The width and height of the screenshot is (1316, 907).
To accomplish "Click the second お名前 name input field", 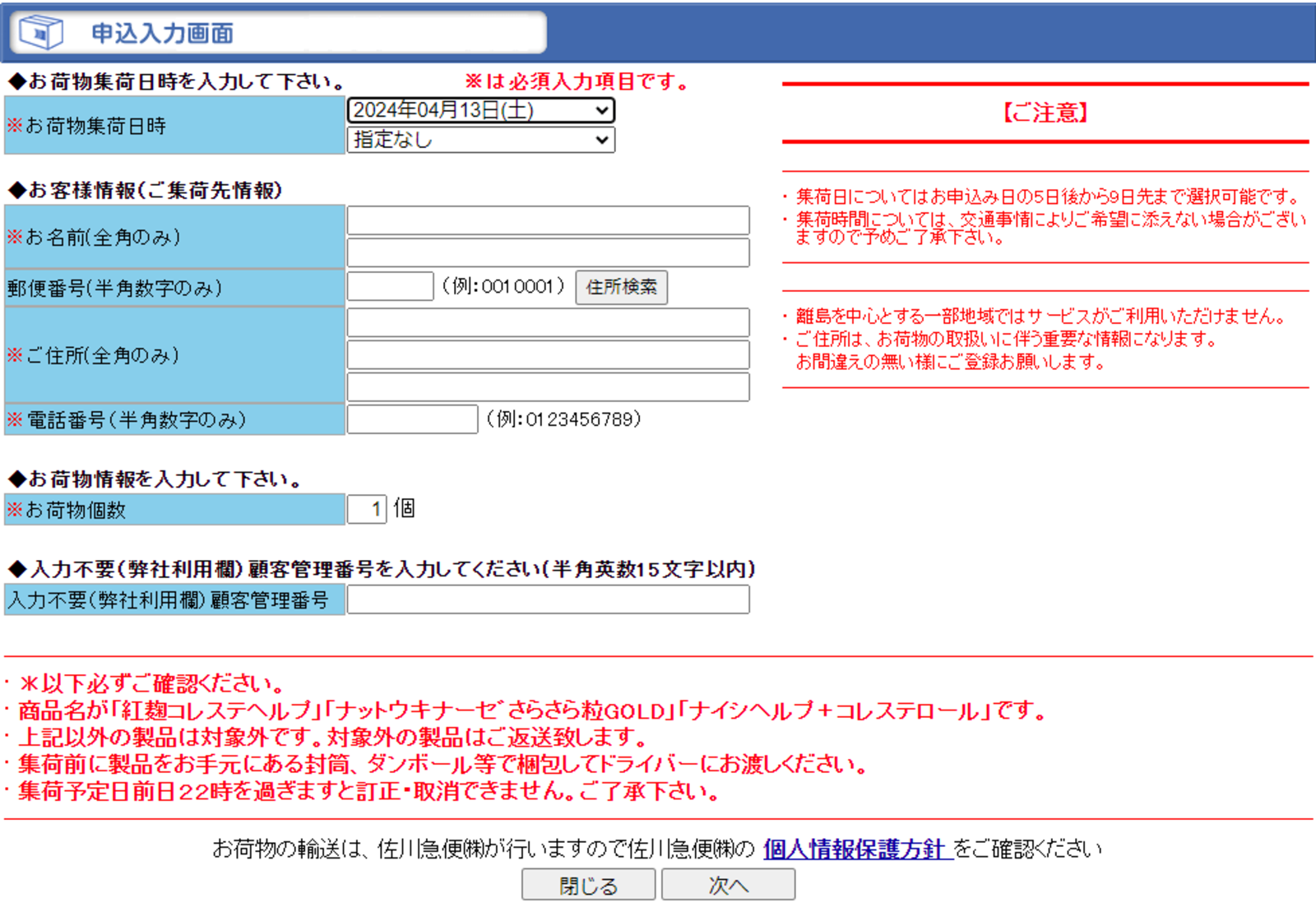I will click(549, 252).
